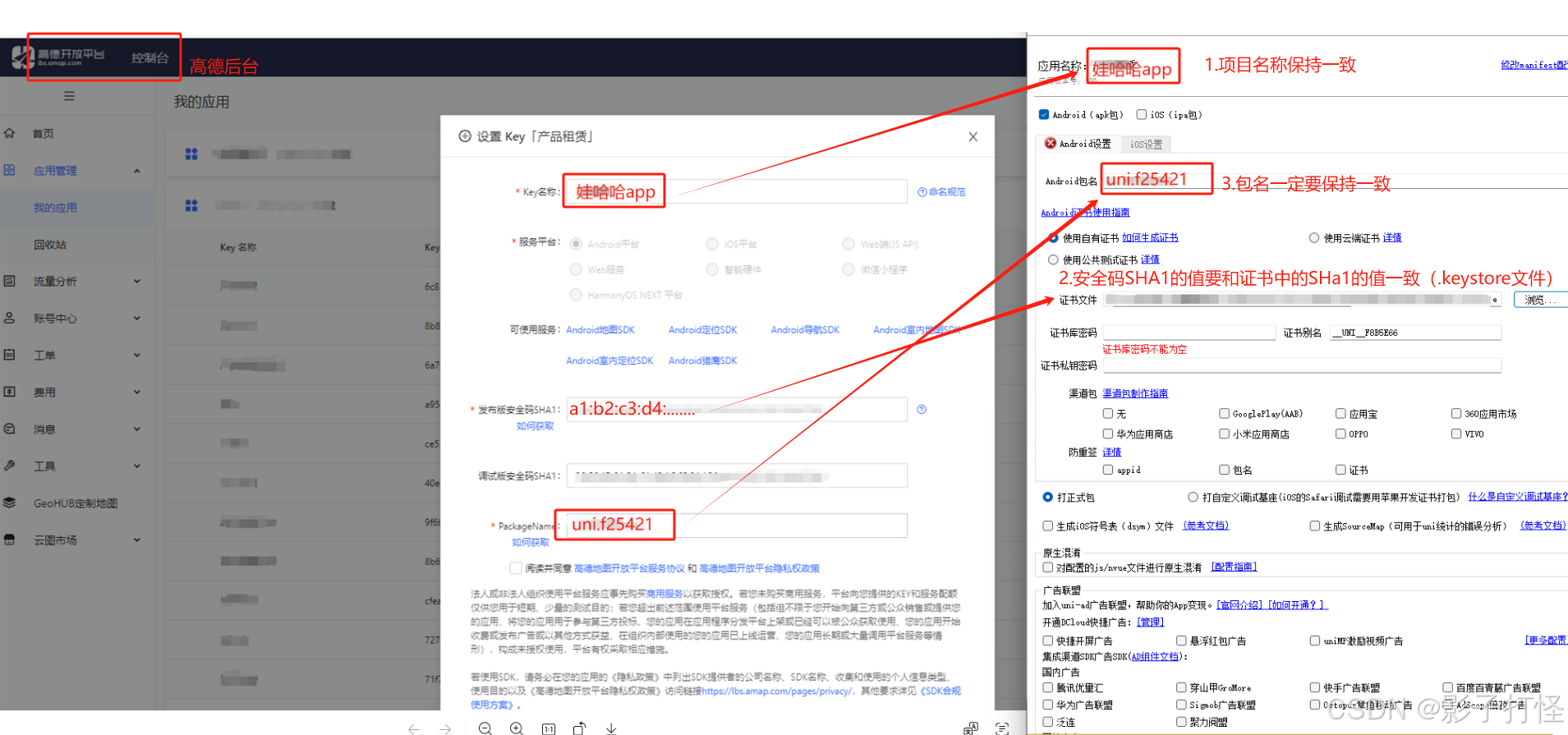The height and width of the screenshot is (735, 1568).
Task: Toggle the hamburger menu in Amap sidebar
Action: [69, 96]
